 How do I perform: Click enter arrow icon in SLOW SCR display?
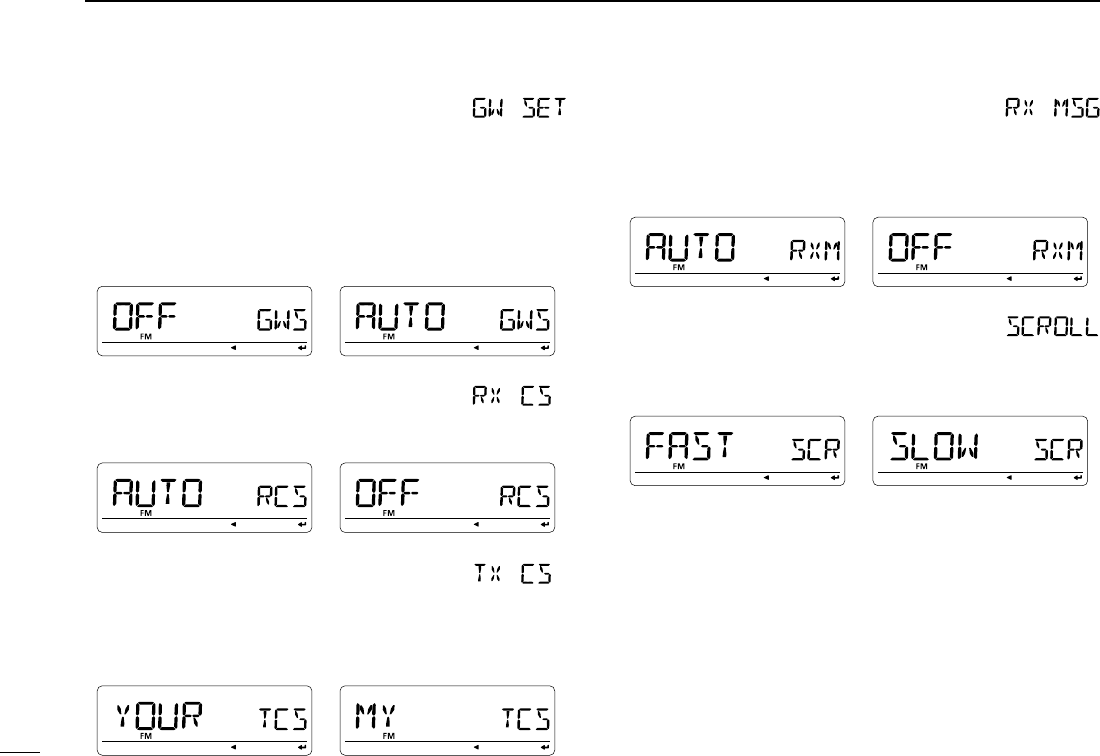point(1078,478)
